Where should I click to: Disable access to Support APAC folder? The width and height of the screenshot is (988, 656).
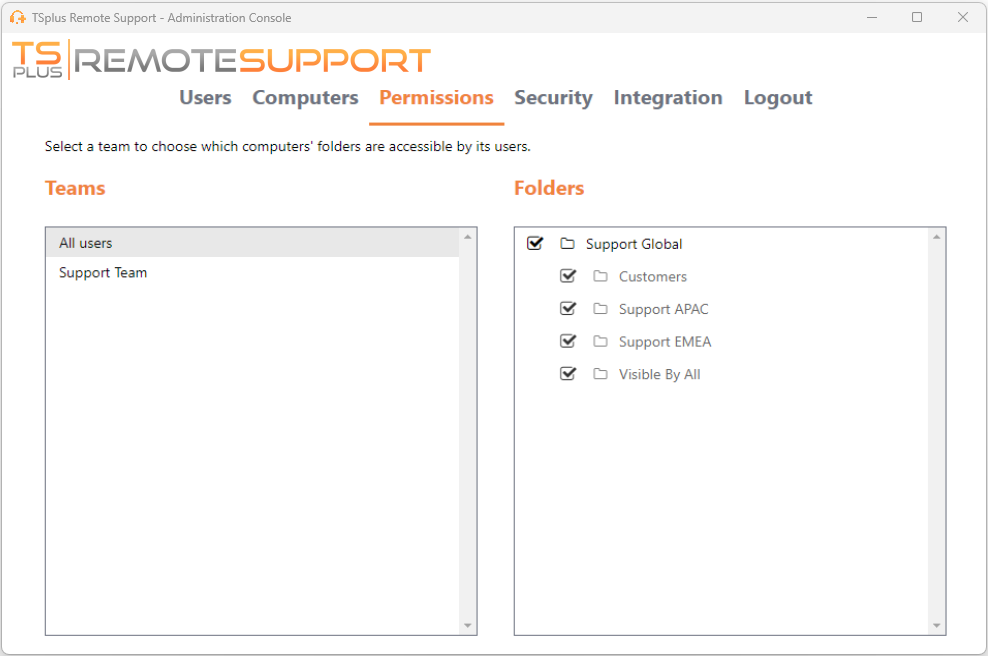point(568,308)
